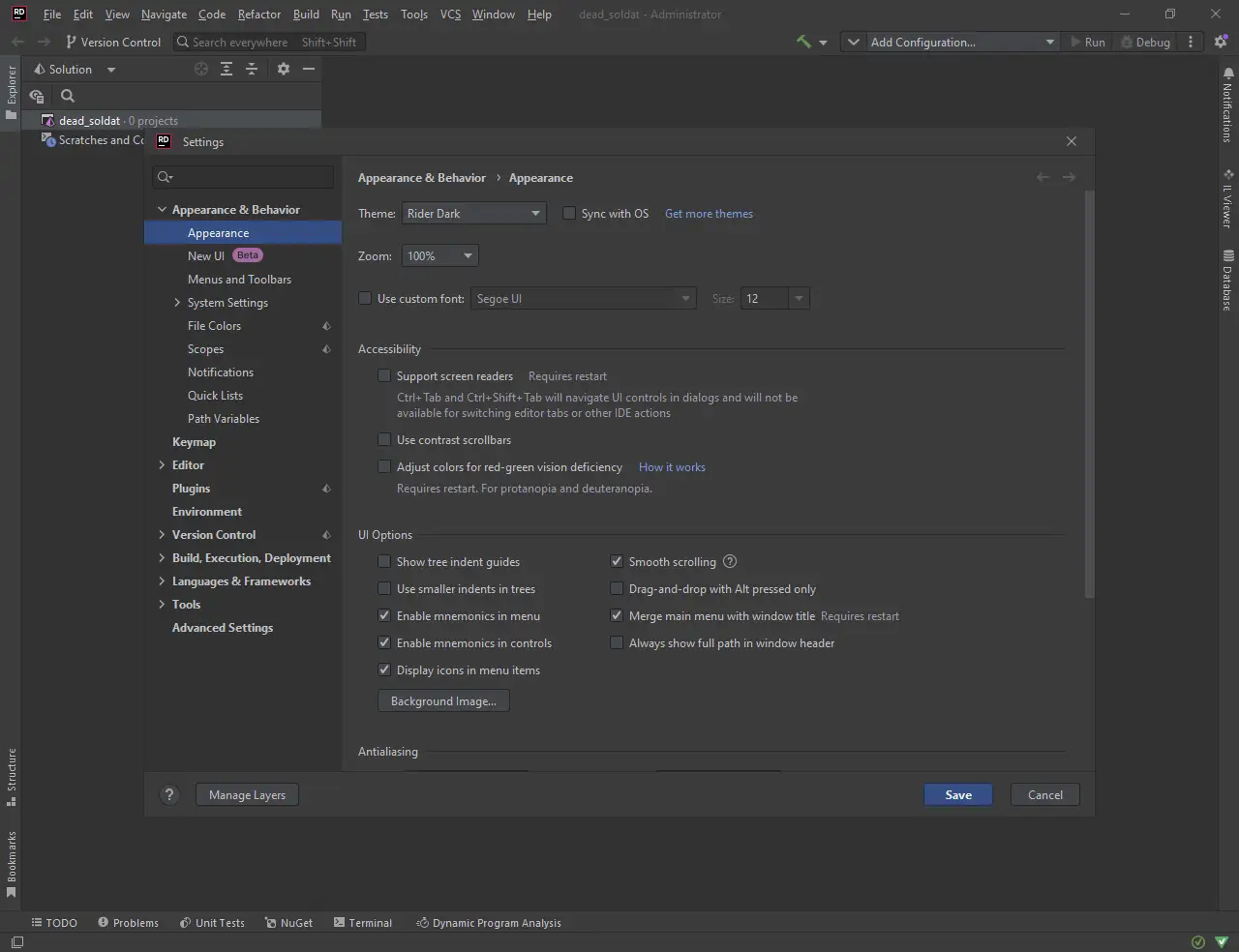
Task: Open the Refactor menu
Action: tap(258, 15)
